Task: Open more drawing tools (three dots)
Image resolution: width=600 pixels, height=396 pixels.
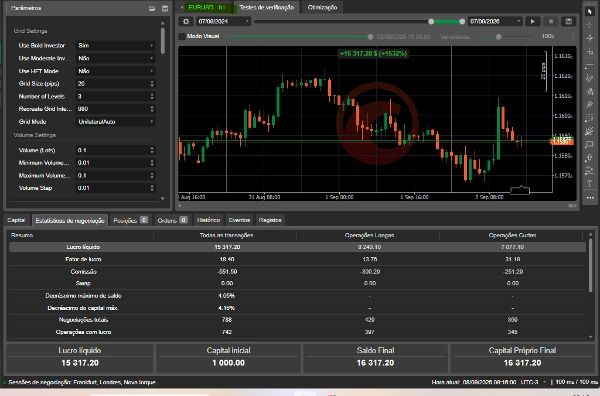Action: pyautogui.click(x=590, y=198)
